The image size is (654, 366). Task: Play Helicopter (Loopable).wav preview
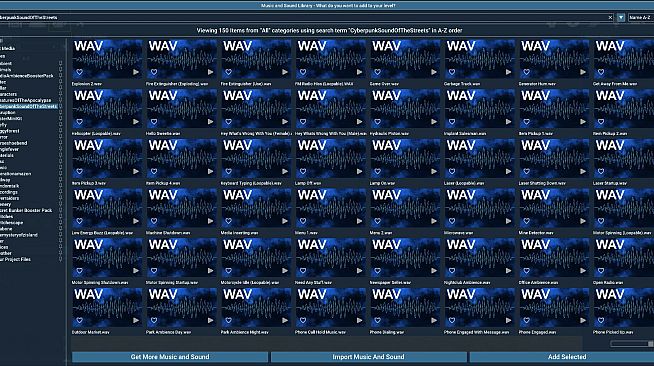click(x=136, y=122)
